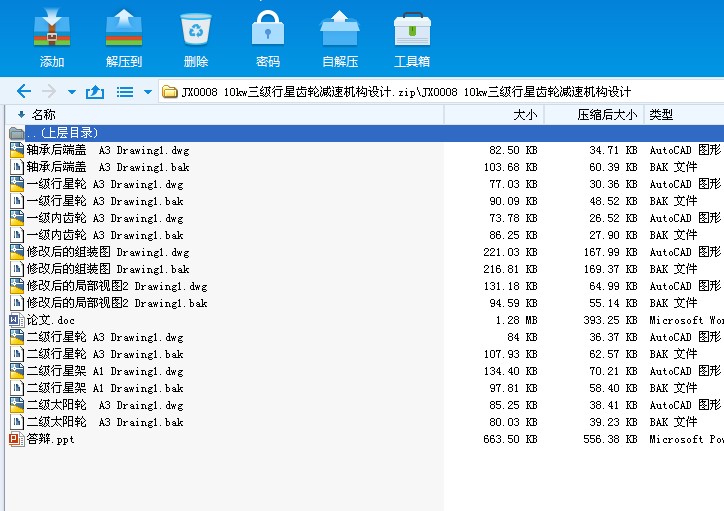Click the 556.38 KB compressed size
The image size is (724, 511).
(x=610, y=439)
